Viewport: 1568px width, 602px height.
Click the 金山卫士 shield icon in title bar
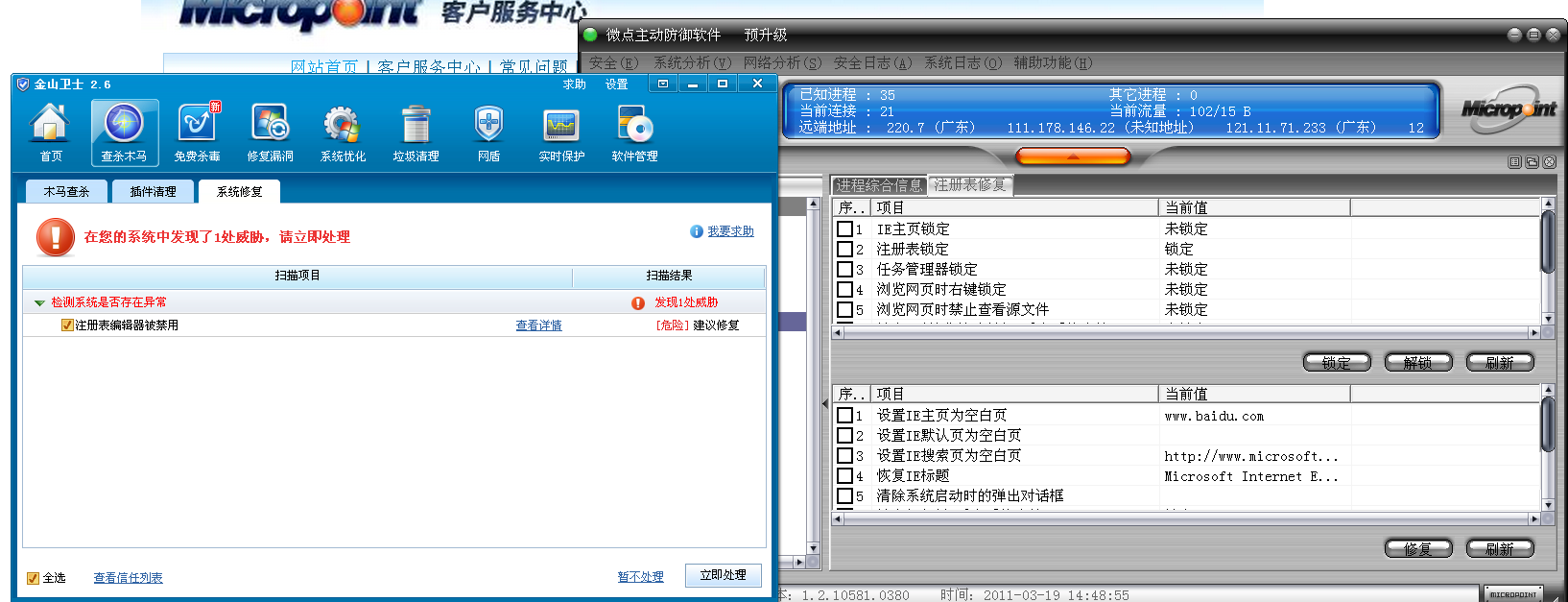coord(23,84)
